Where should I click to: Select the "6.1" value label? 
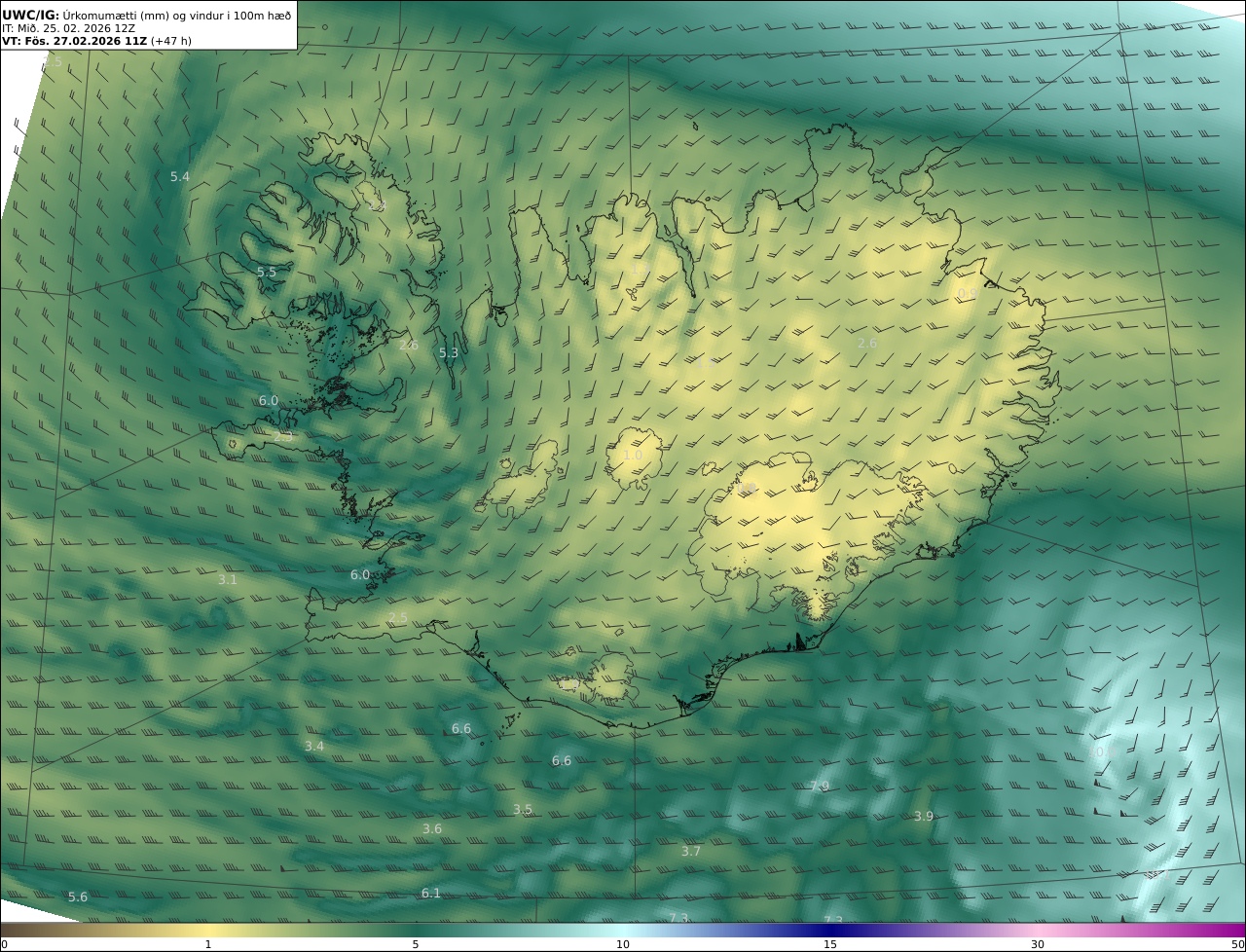pos(430,894)
